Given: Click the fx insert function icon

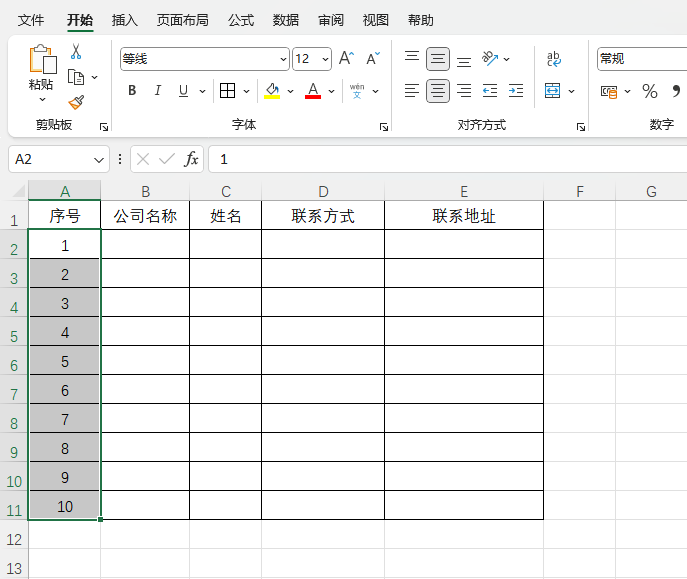Looking at the screenshot, I should point(191,159).
